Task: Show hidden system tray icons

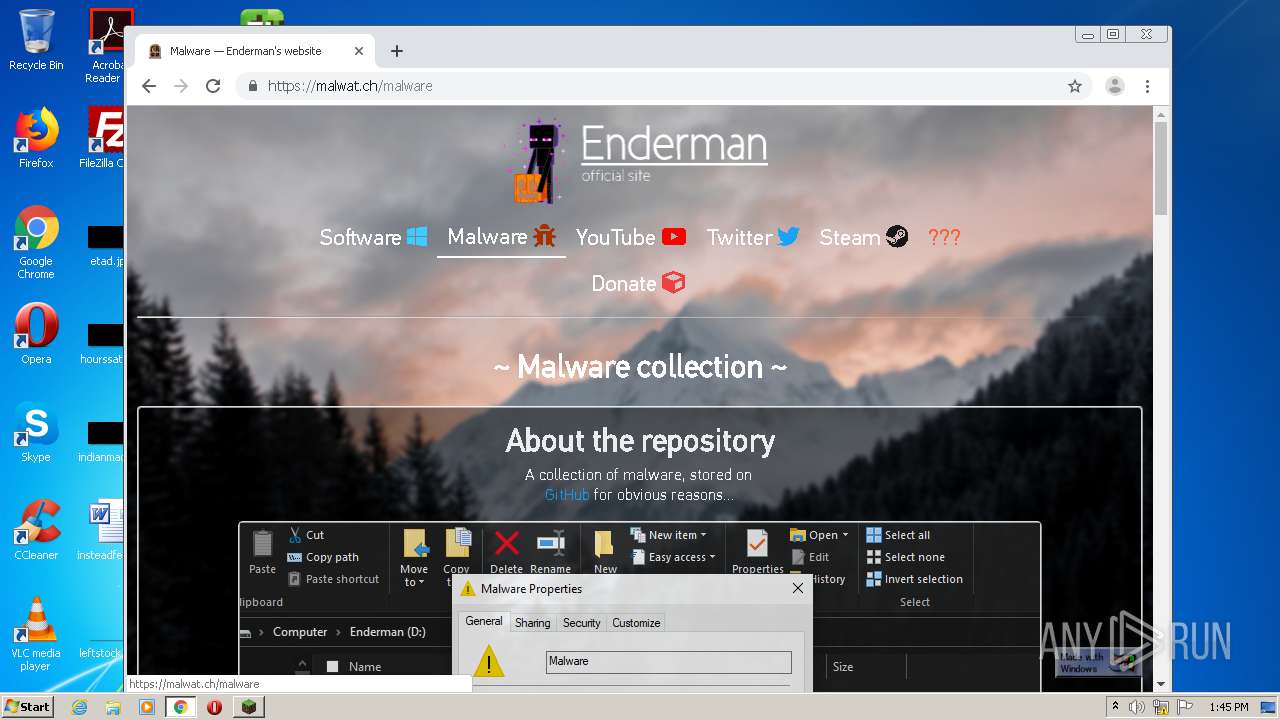Action: [x=1115, y=707]
